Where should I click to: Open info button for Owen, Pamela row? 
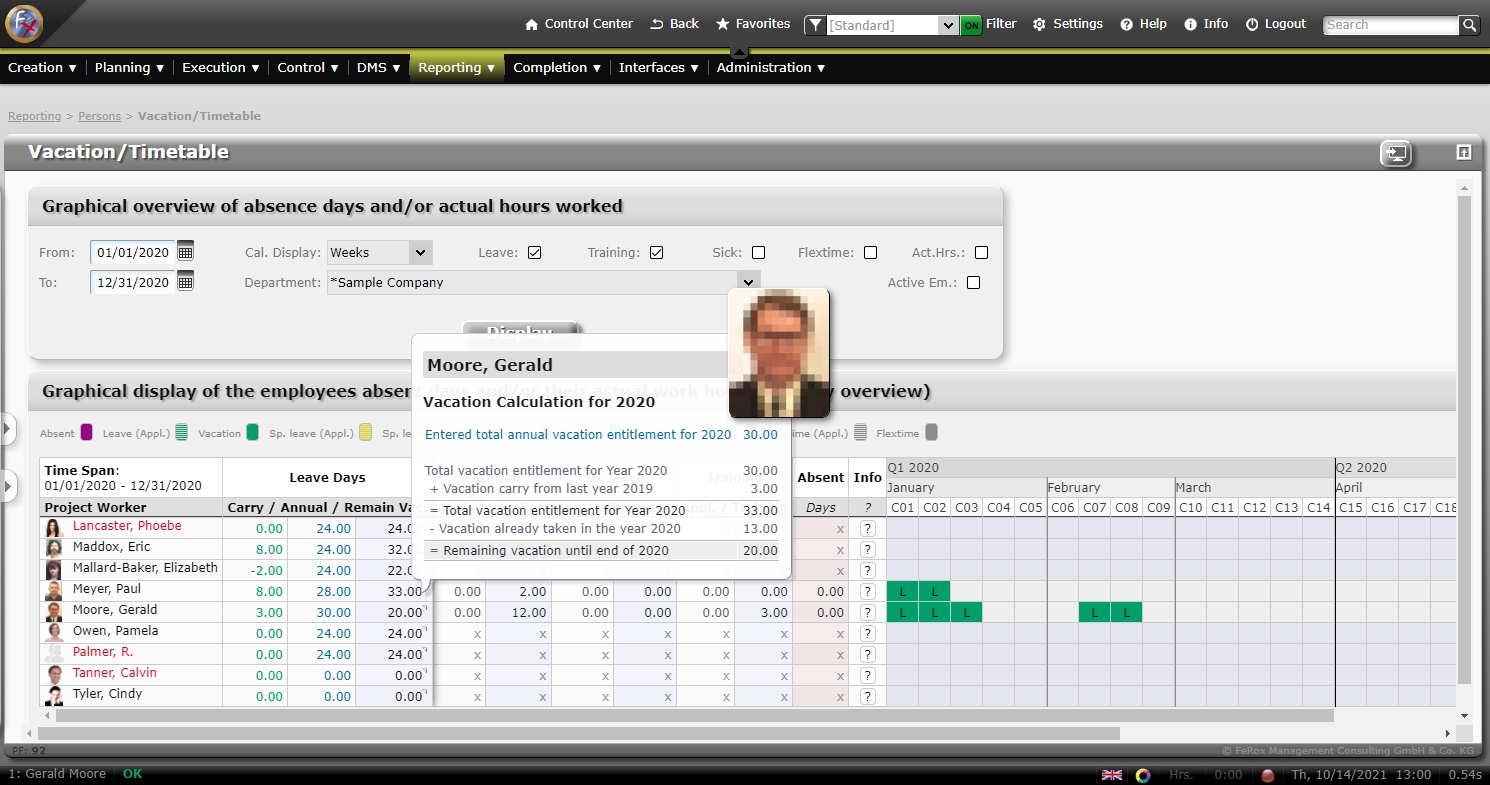tap(867, 633)
